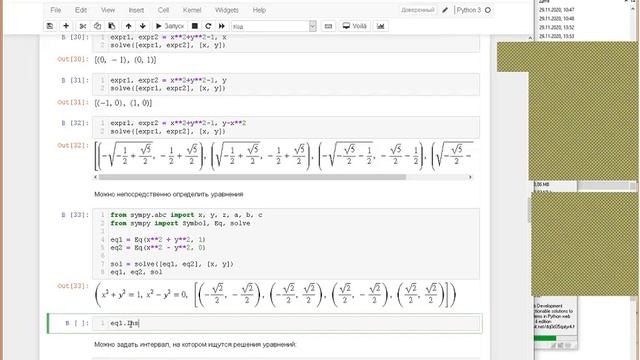Cut selected cells with scissors icon
The image size is (640, 360).
(83, 26)
